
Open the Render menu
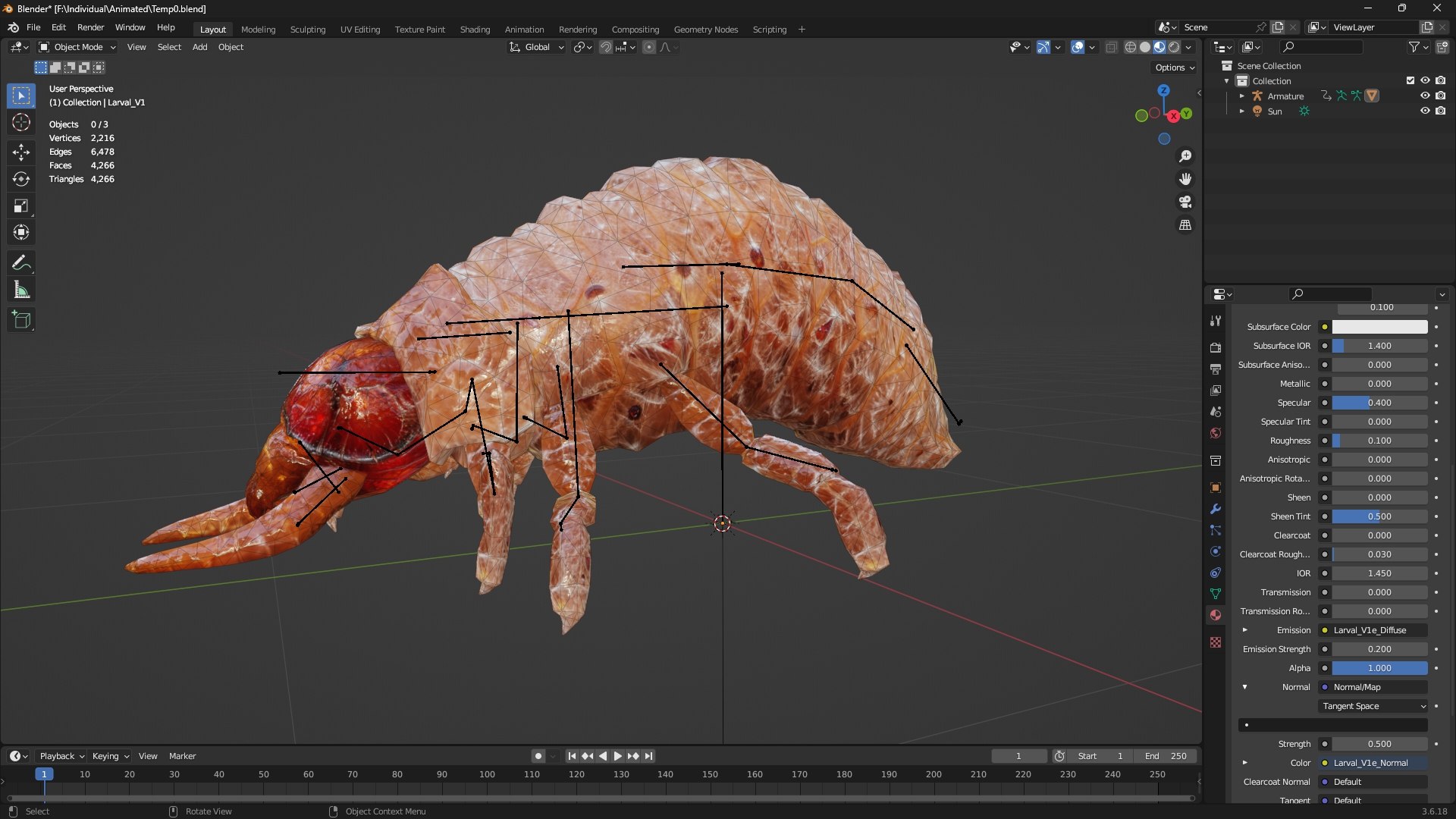(90, 27)
